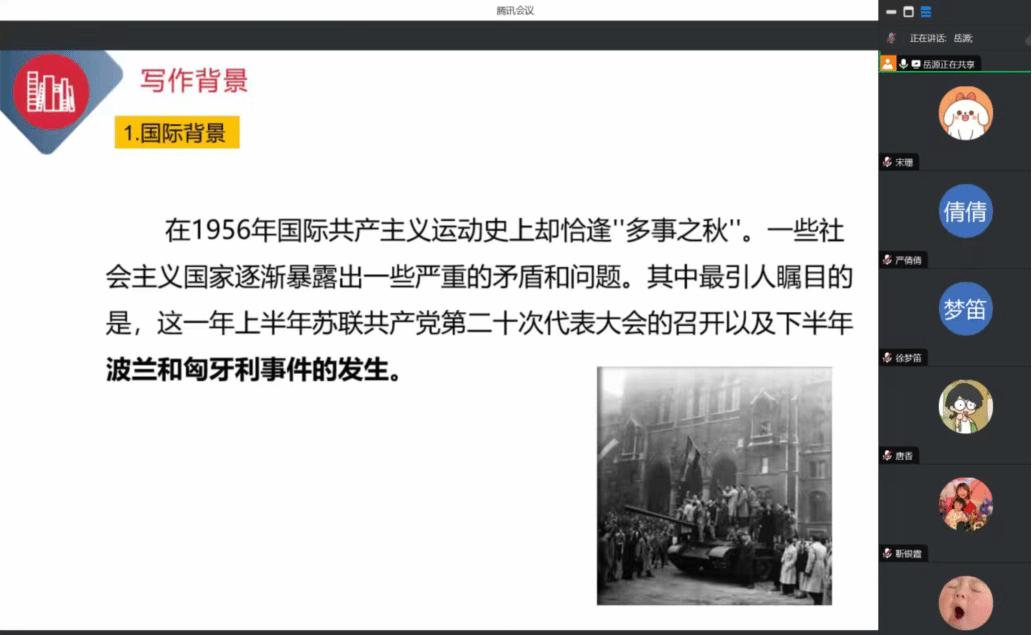Screen dimensions: 1032x635
Task: Select 靳银霞's photo avatar
Action: click(x=965, y=504)
